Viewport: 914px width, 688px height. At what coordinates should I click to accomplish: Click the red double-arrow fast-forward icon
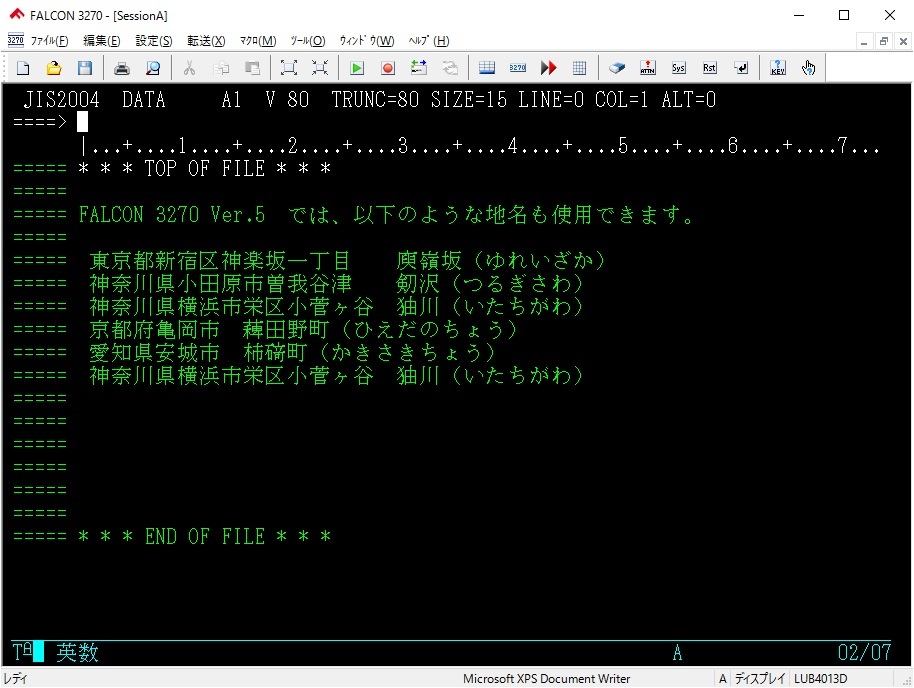[x=549, y=68]
